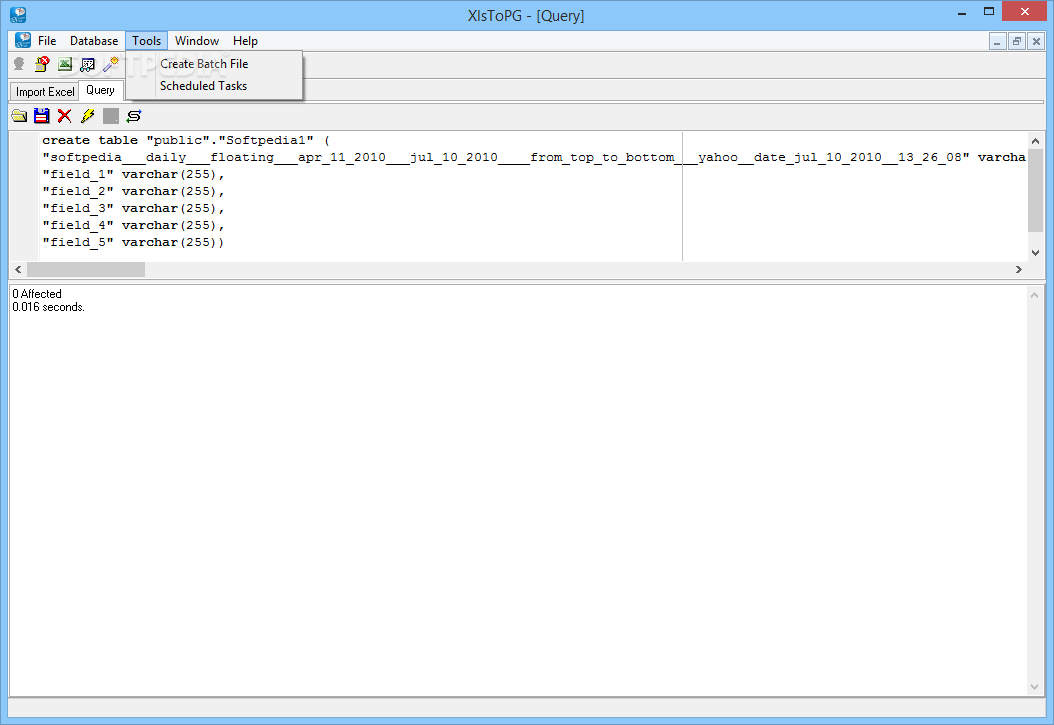
Task: Click the "field_3" varchar(255) line
Action: (x=133, y=208)
